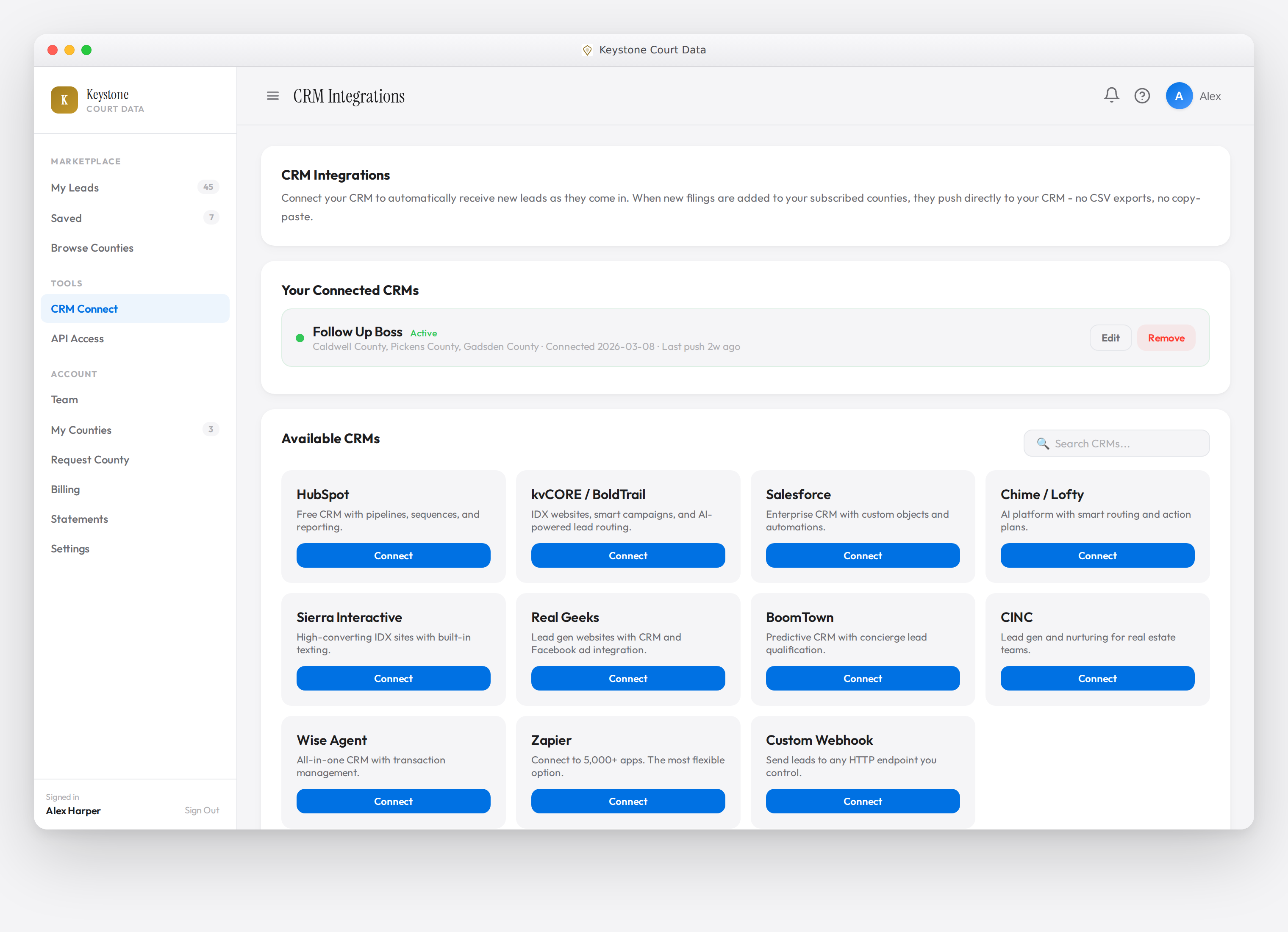This screenshot has width=1288, height=932.
Task: Connect Chime / Lofty
Action: pos(1097,555)
